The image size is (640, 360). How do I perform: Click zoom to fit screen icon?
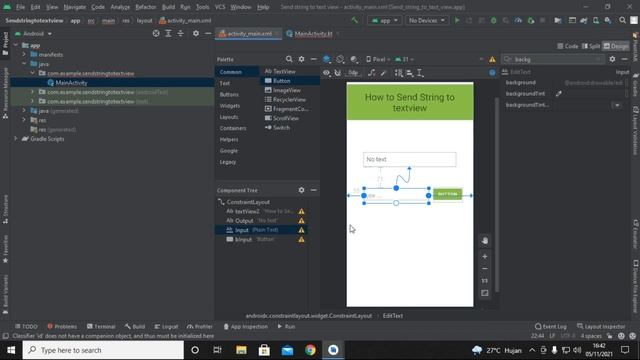point(485,293)
